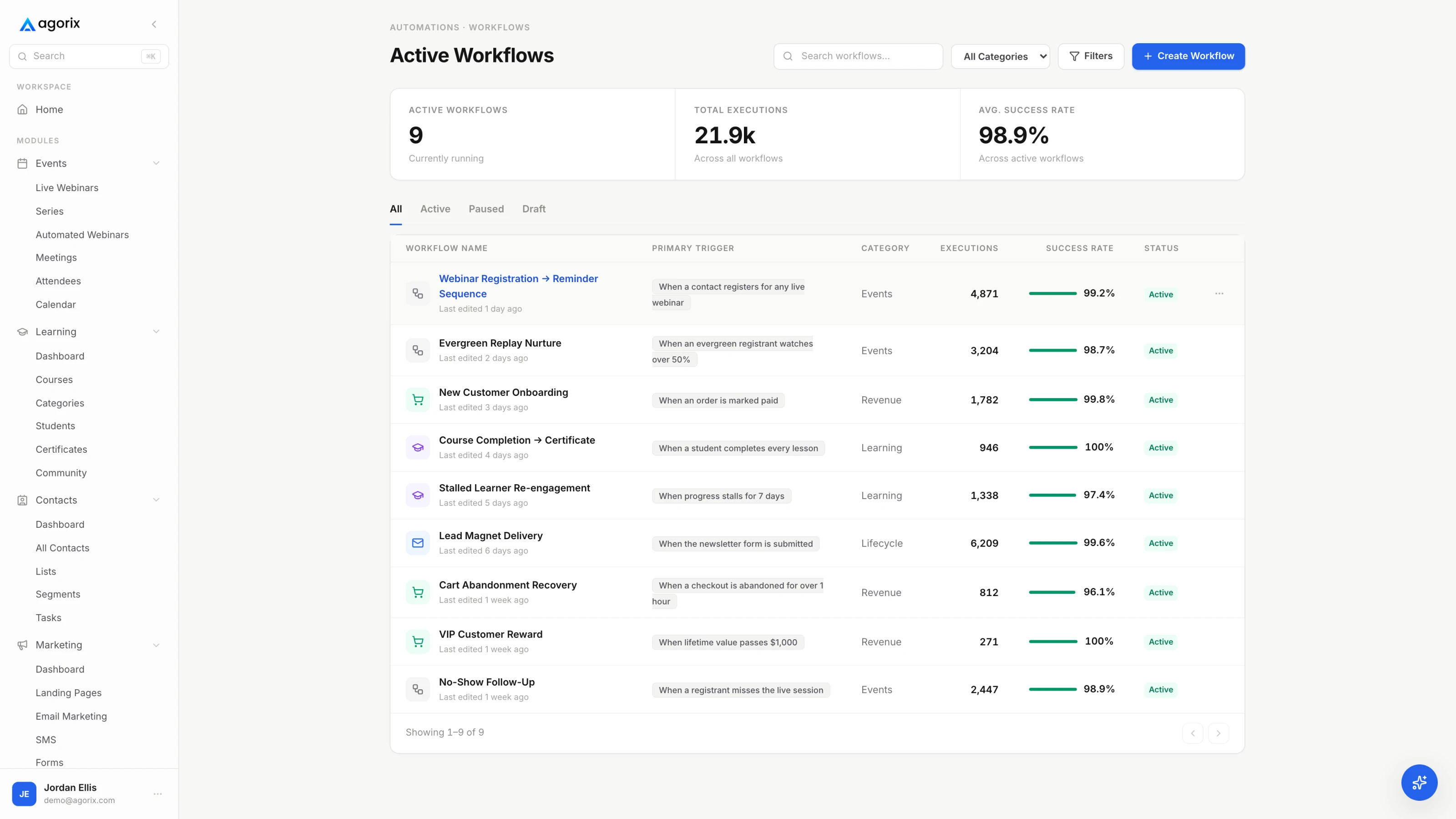This screenshot has height=819, width=1456.
Task: Switch to the Active tab
Action: (435, 209)
